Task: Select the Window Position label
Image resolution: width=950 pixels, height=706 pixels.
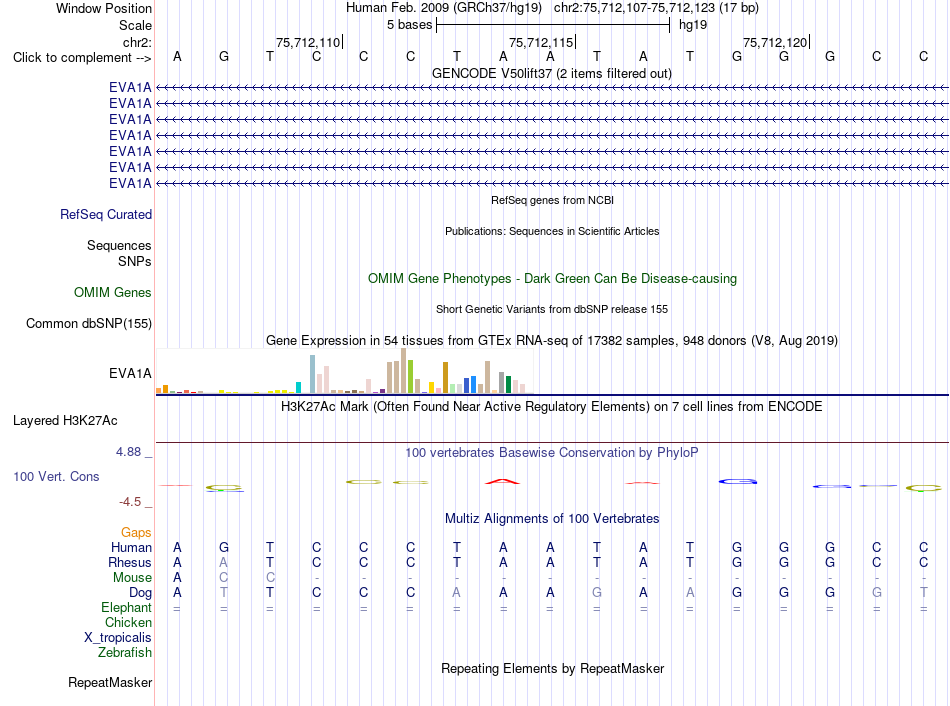Action: point(104,8)
